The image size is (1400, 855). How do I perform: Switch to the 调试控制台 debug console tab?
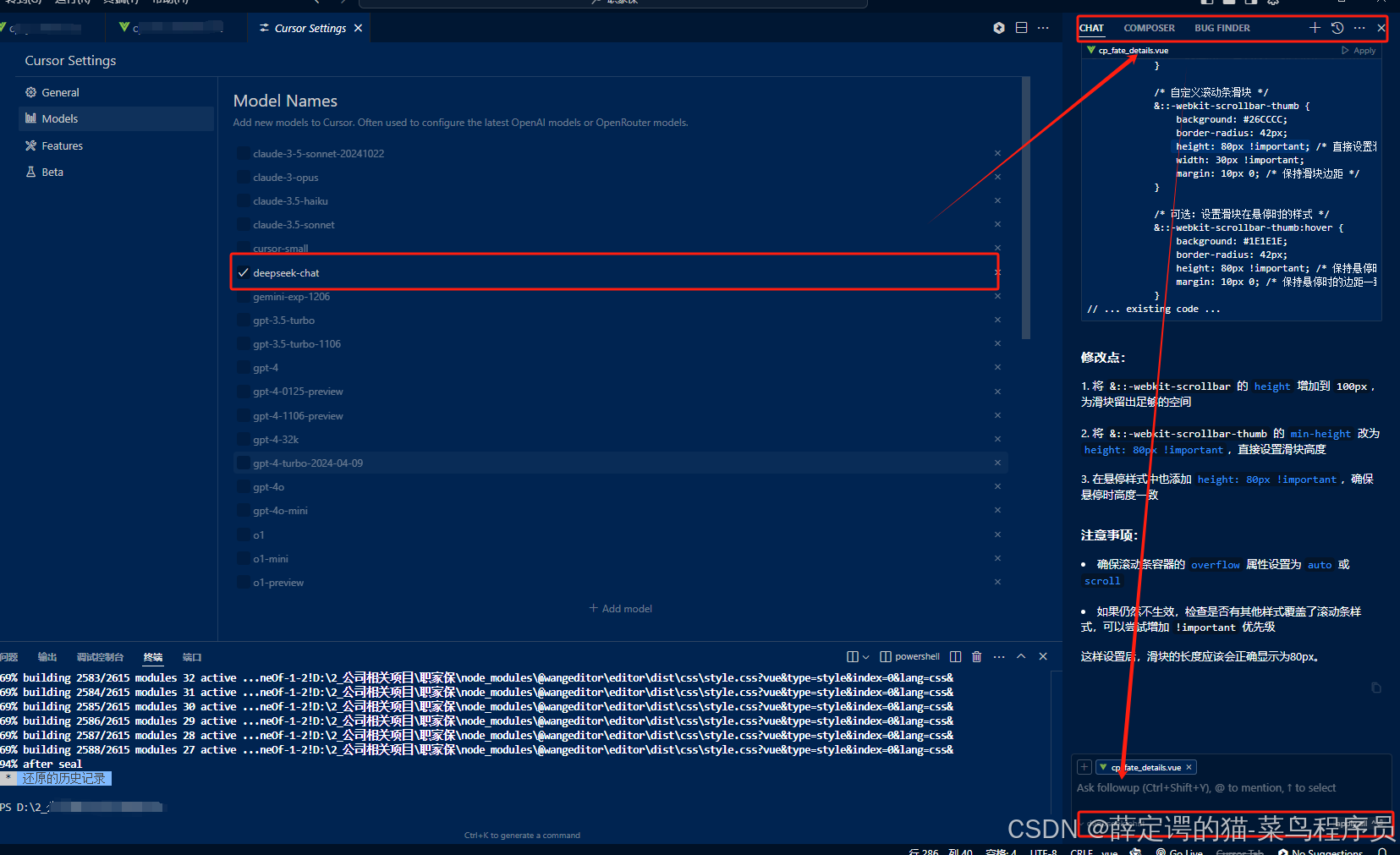100,657
